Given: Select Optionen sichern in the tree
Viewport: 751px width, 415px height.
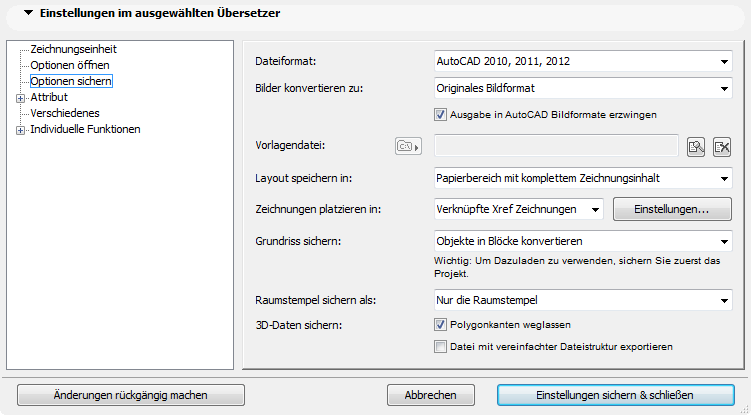Looking at the screenshot, I should 71,81.
